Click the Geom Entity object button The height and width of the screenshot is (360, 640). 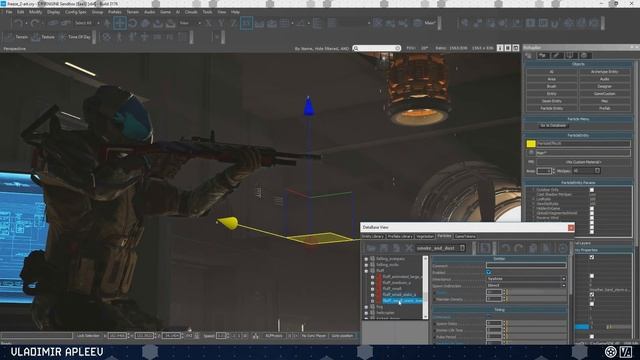click(x=551, y=101)
